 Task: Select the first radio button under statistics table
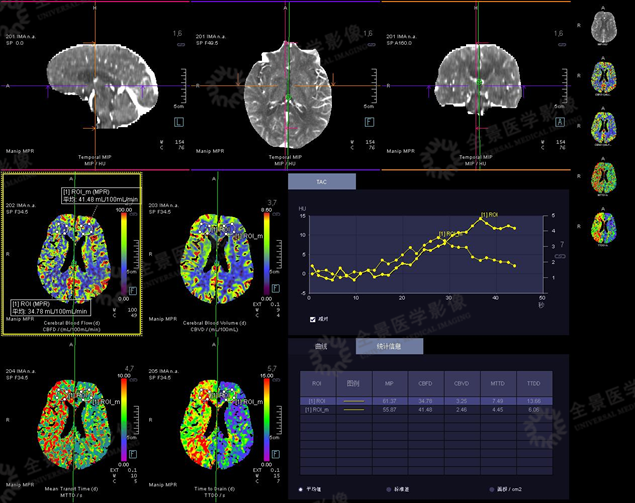click(x=301, y=490)
